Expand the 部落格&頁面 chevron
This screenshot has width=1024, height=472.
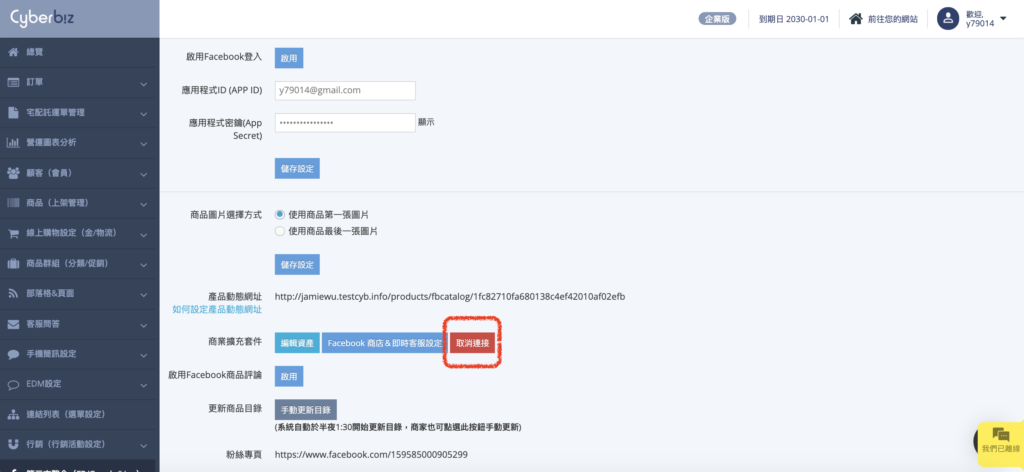tap(144, 295)
